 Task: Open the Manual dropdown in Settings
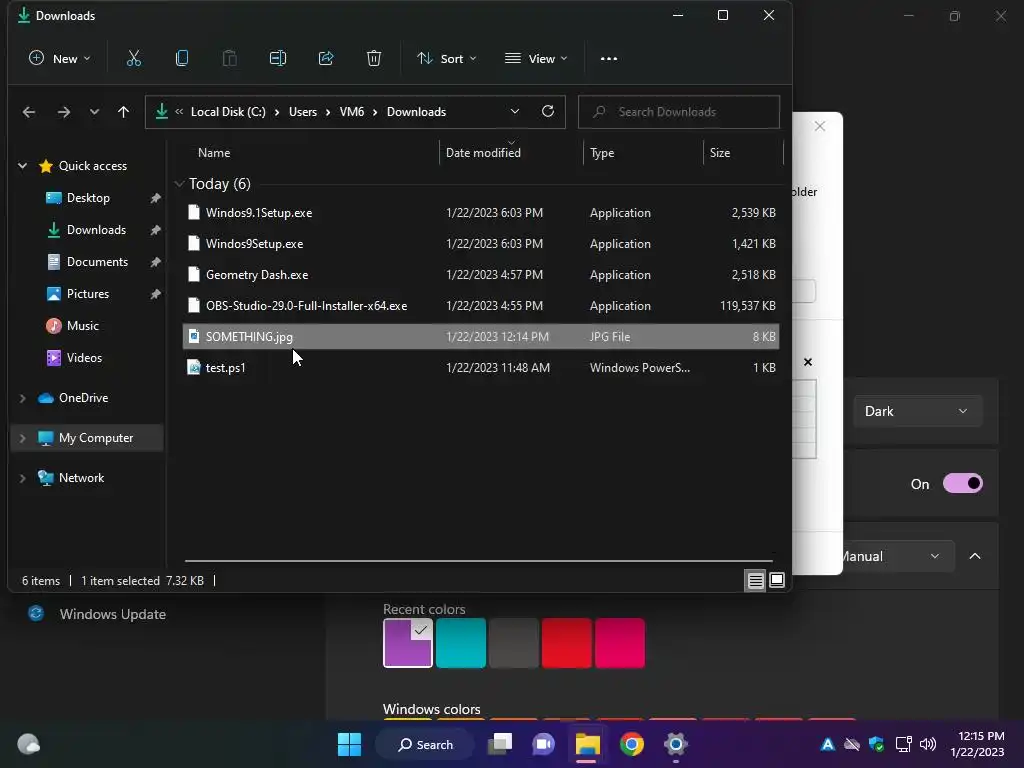click(897, 556)
